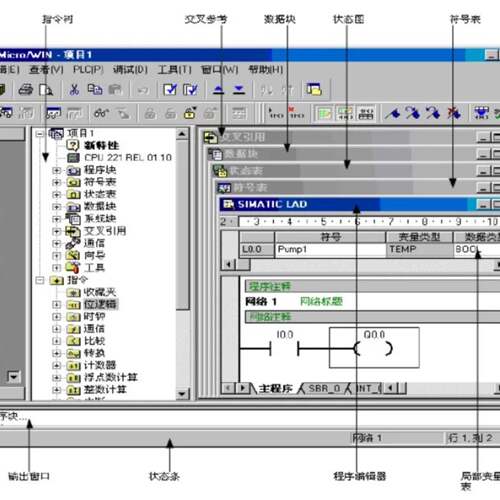500x500 pixels.
Task: Open Print Preview from toolbar
Action: (46, 89)
